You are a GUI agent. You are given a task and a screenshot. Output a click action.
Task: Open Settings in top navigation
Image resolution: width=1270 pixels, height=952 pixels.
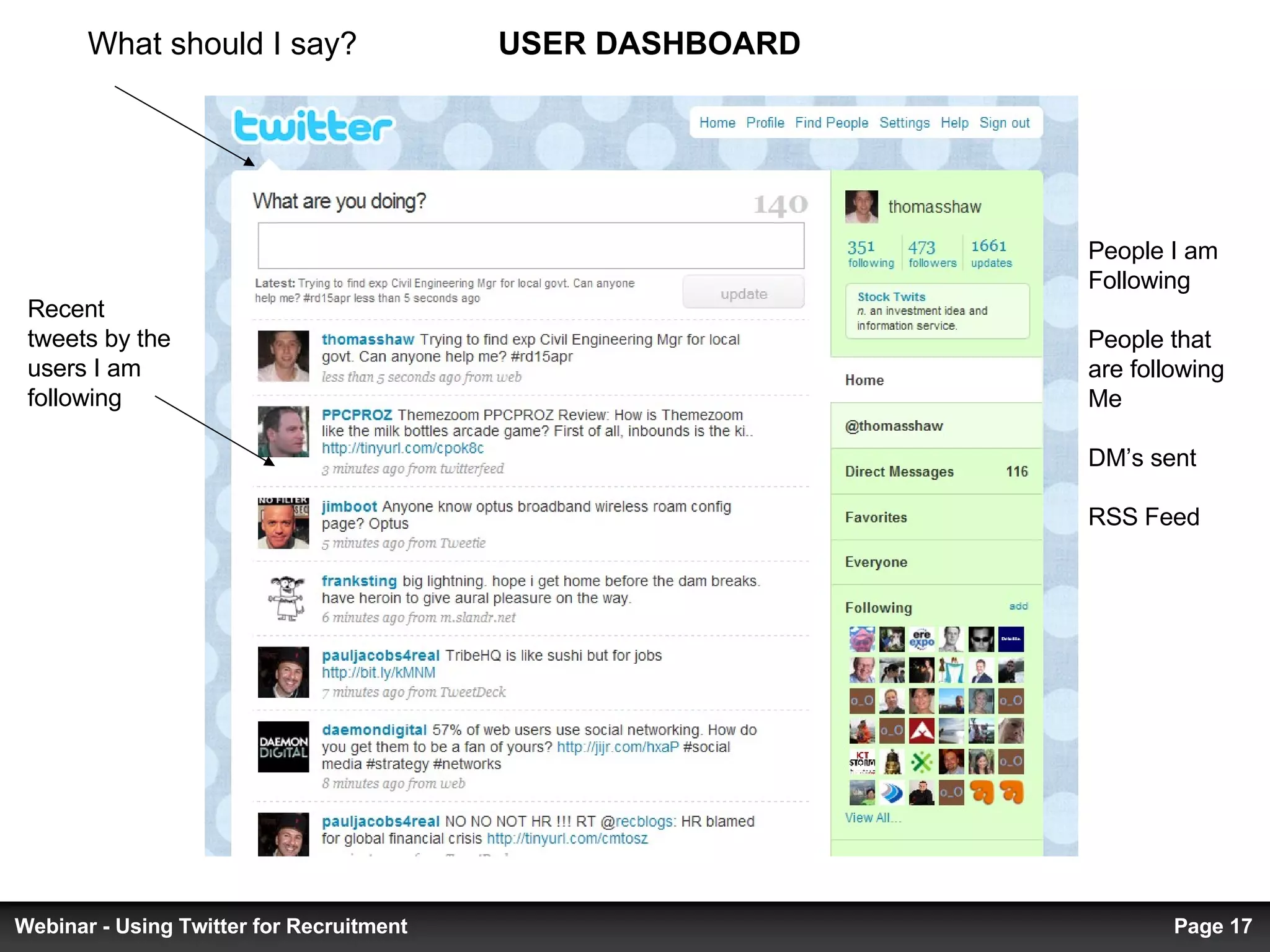click(904, 123)
